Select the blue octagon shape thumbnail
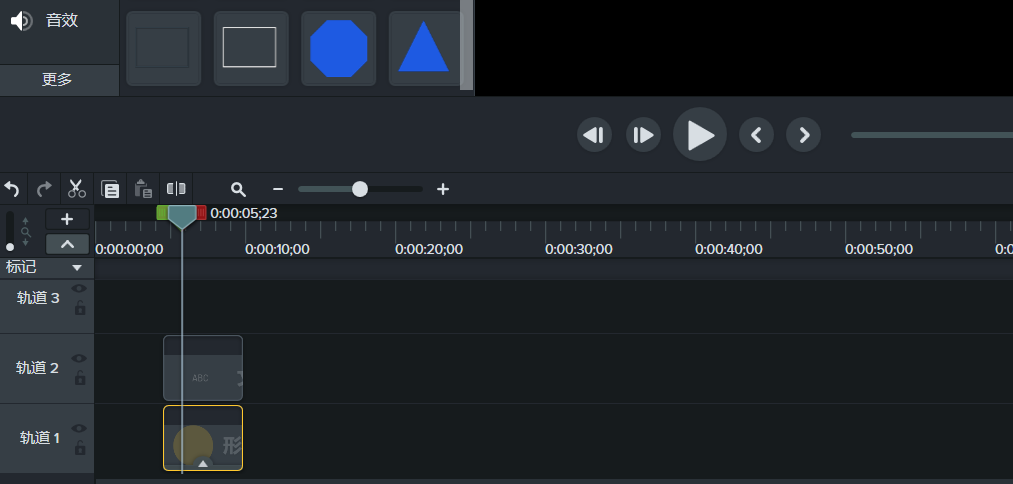 pos(338,48)
